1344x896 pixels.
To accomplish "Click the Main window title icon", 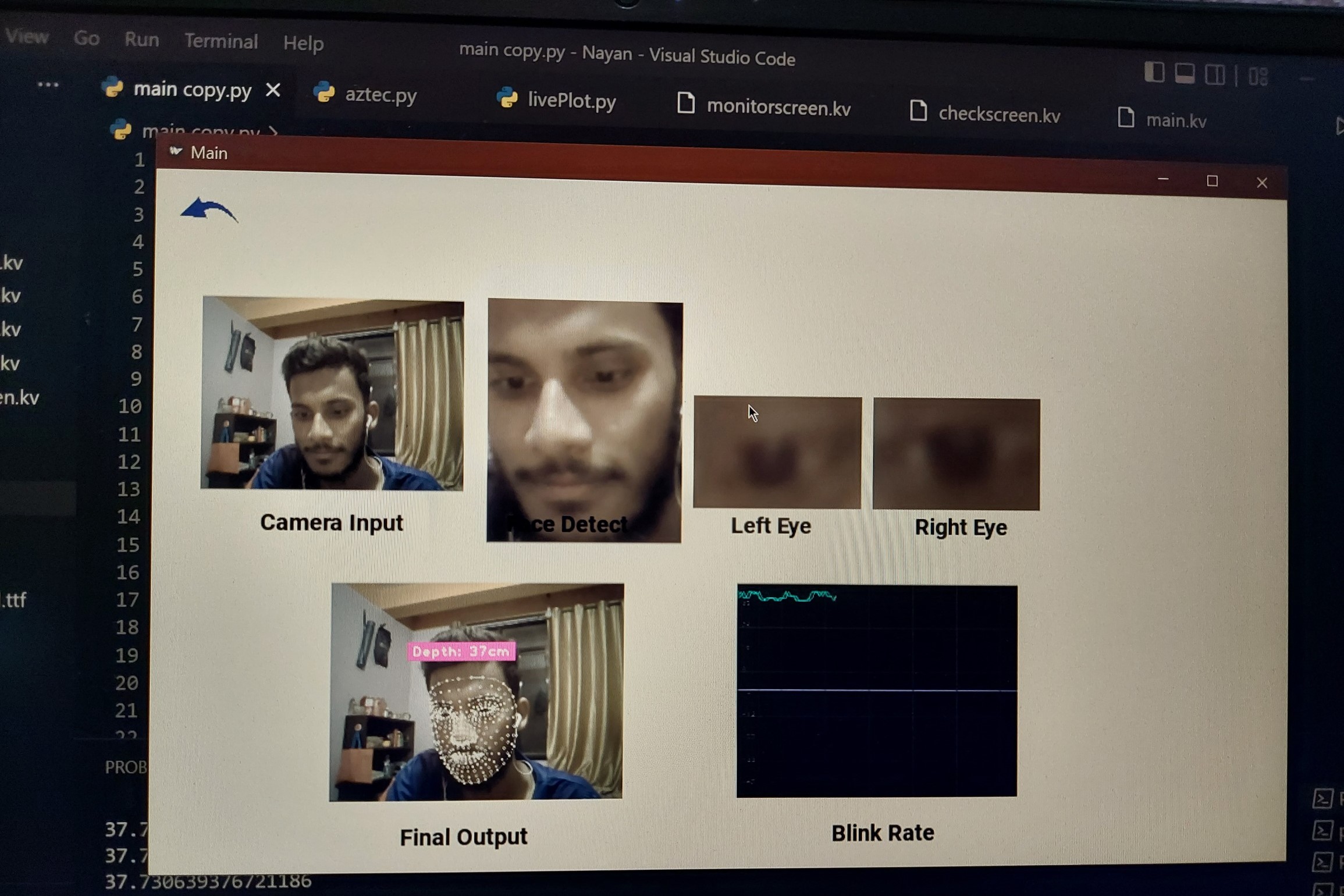I will pyautogui.click(x=176, y=151).
